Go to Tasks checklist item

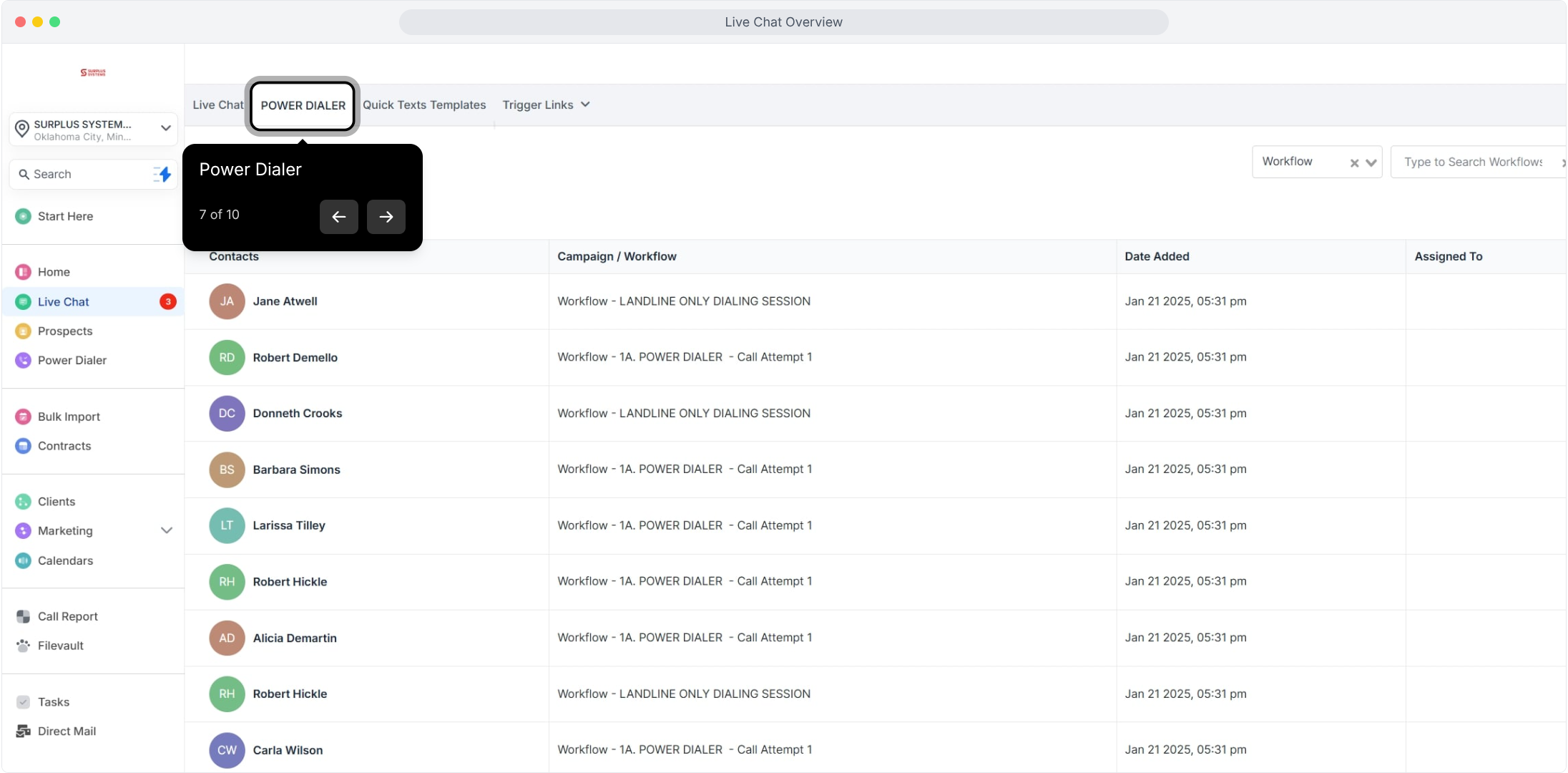[x=53, y=702]
